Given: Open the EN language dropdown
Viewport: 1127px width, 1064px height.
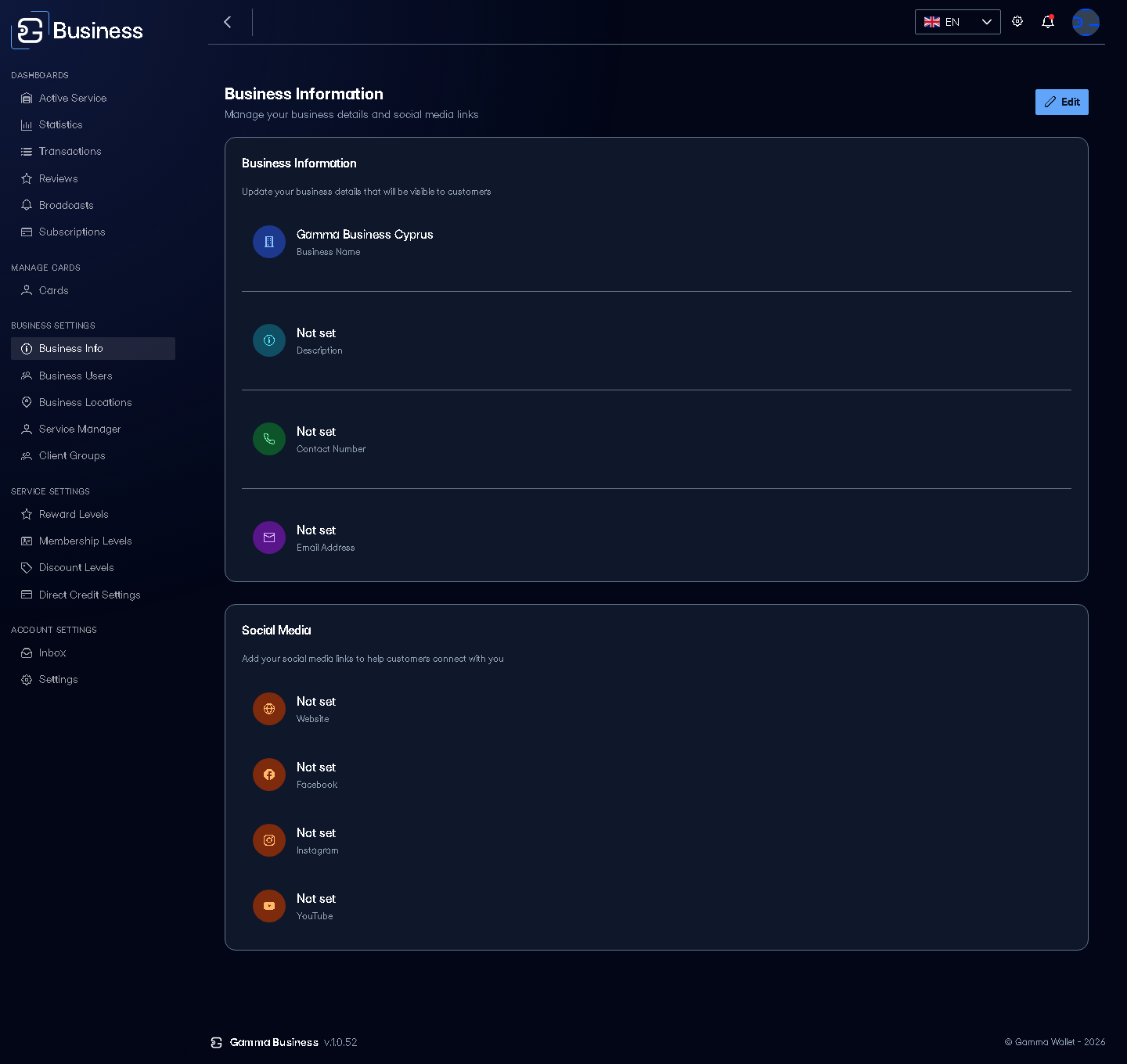Looking at the screenshot, I should point(958,22).
